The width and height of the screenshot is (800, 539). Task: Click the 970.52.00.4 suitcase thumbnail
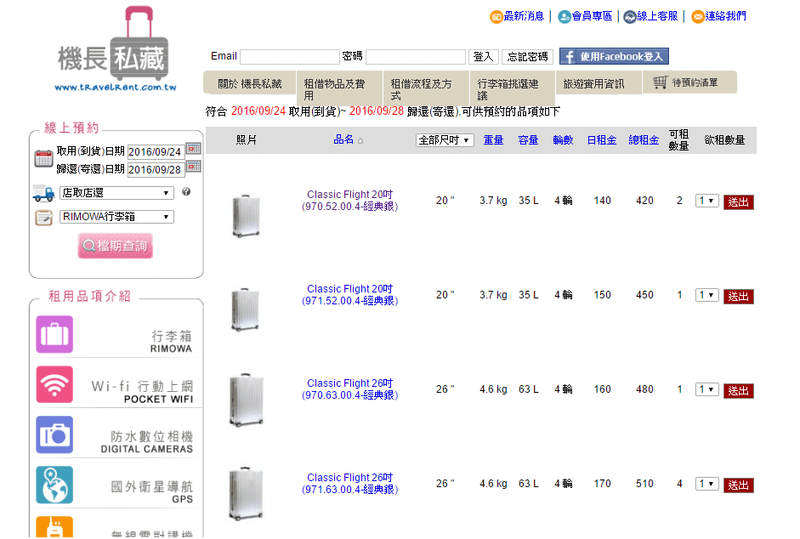pos(246,216)
